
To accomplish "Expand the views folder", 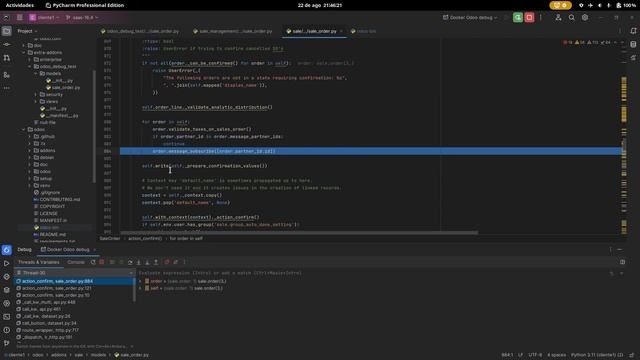I will click(x=36, y=101).
